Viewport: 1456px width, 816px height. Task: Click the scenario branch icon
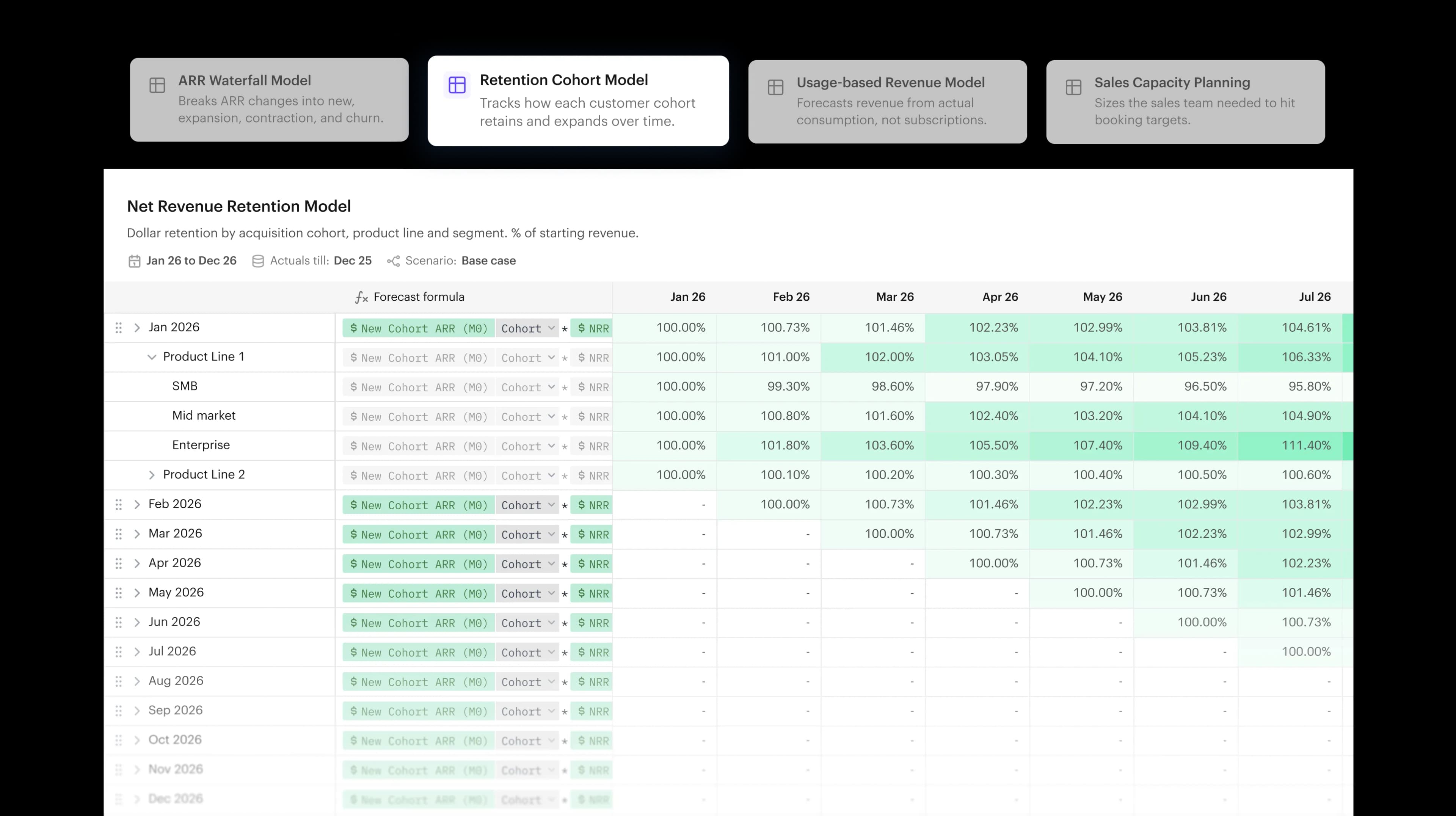coord(394,261)
